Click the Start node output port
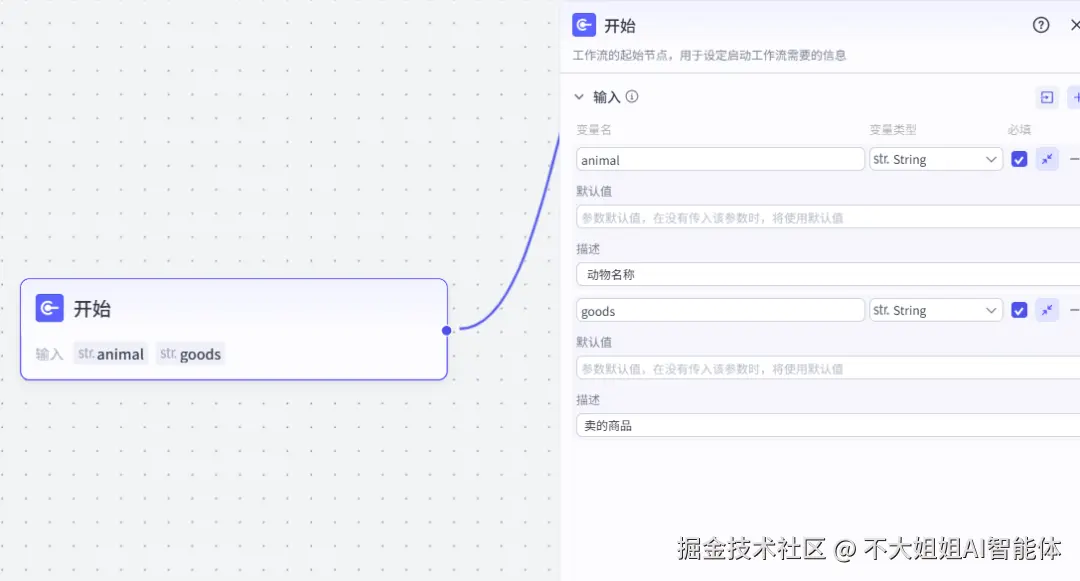Screen dimensions: 1080x581 coord(446,330)
